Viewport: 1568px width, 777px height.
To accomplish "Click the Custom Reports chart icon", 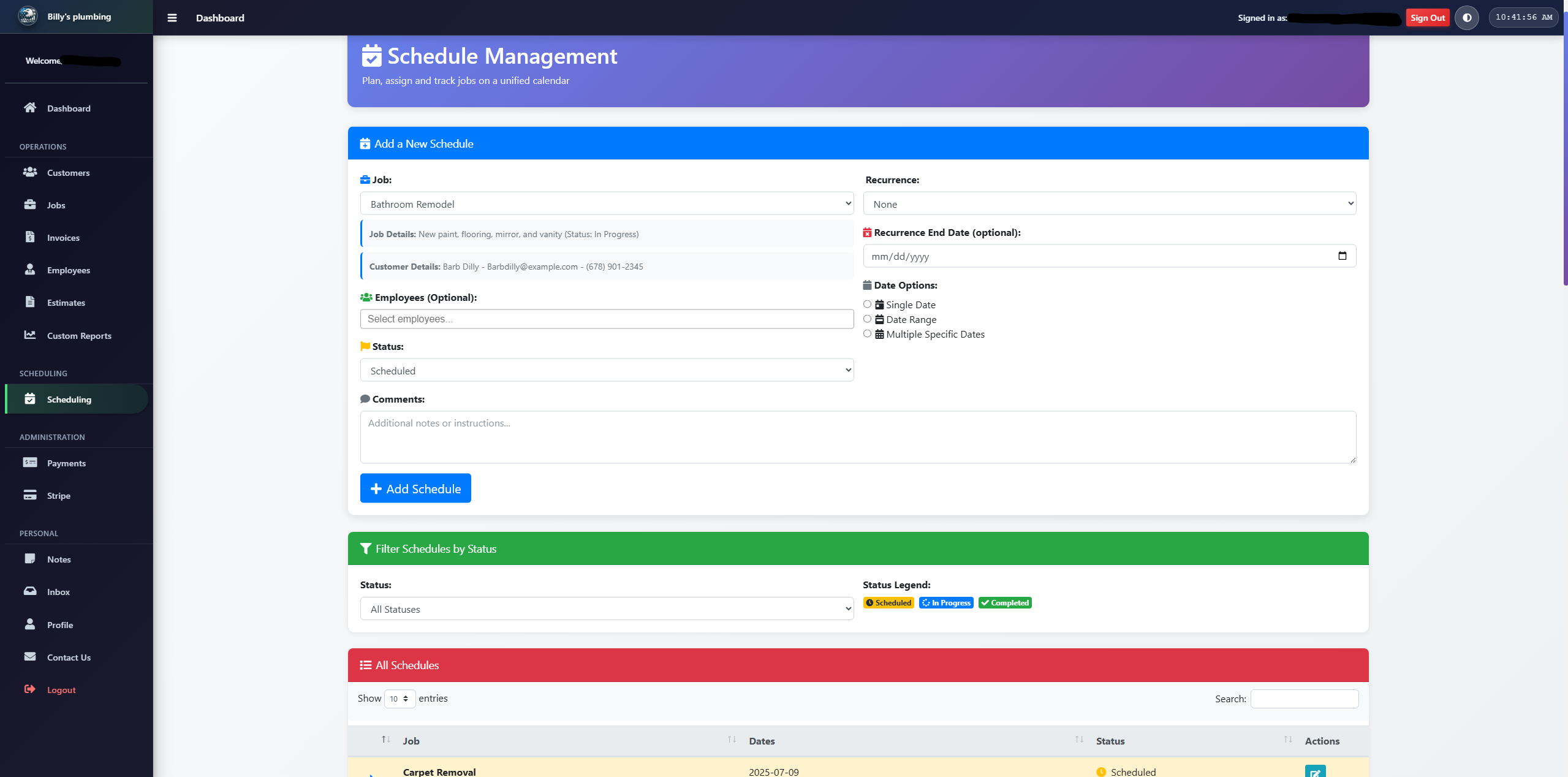I will [x=30, y=335].
